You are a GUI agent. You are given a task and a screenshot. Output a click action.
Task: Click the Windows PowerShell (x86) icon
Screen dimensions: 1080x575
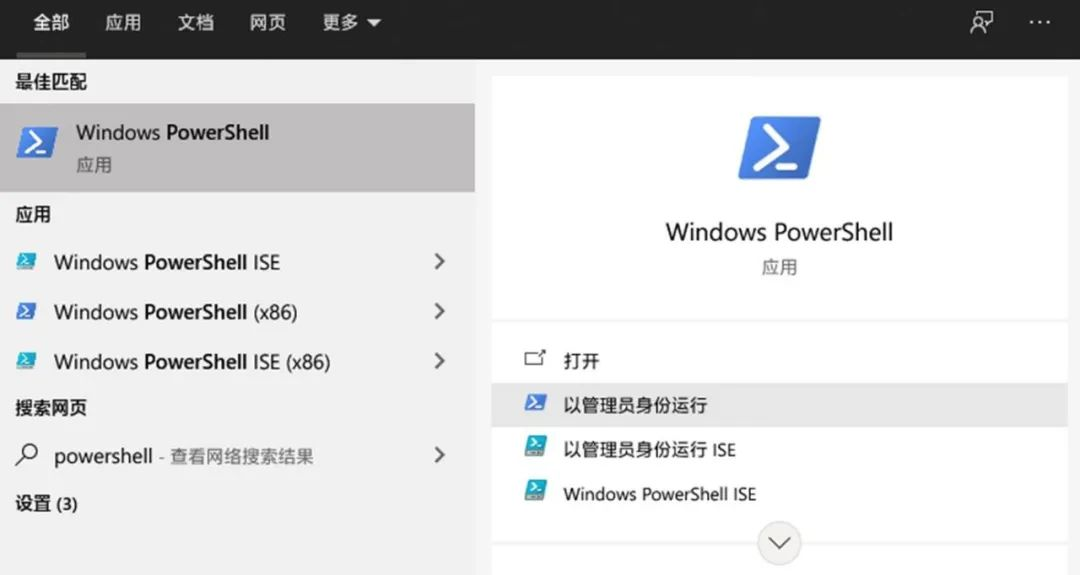coord(27,312)
